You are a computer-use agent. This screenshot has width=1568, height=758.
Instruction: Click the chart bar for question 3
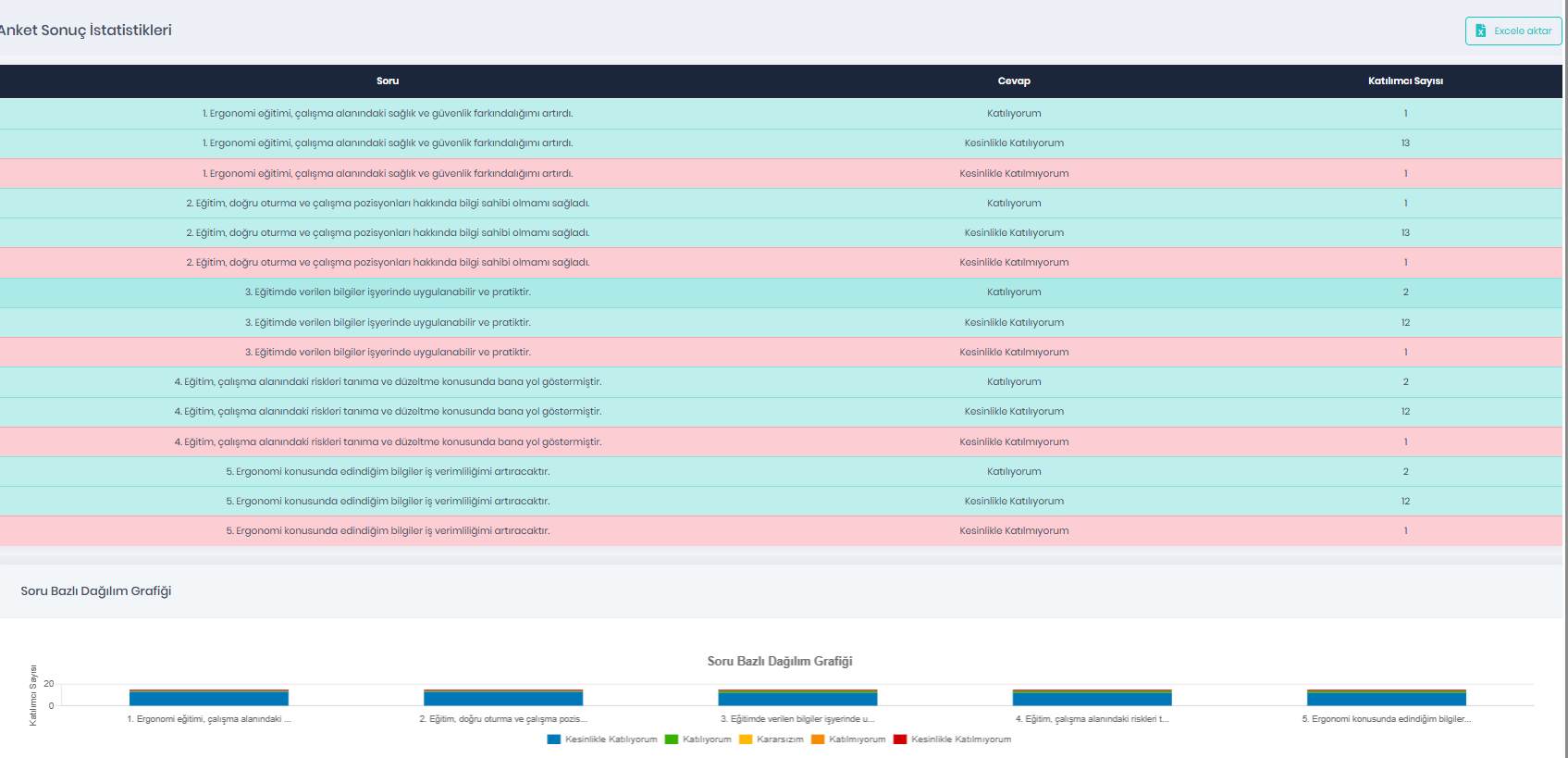coord(797,699)
